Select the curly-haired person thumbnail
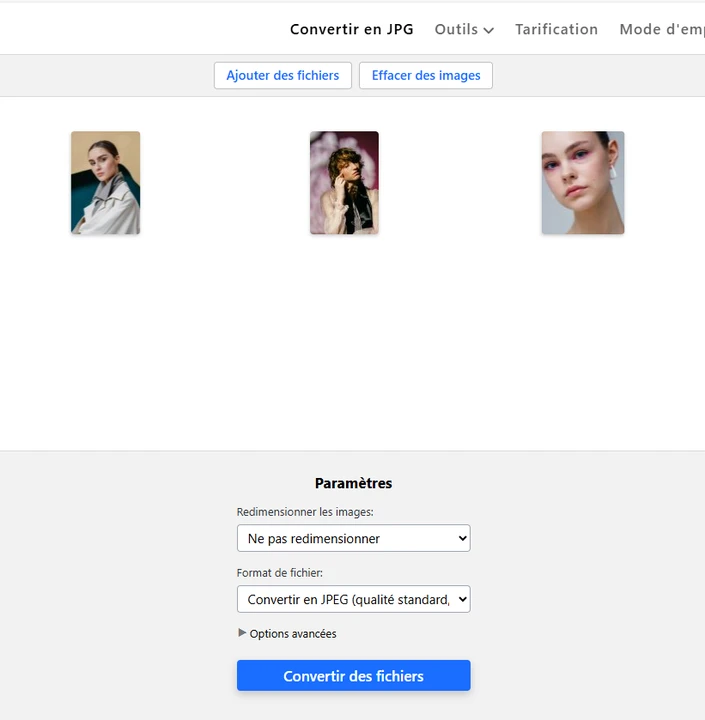This screenshot has height=720, width=705. click(x=344, y=183)
